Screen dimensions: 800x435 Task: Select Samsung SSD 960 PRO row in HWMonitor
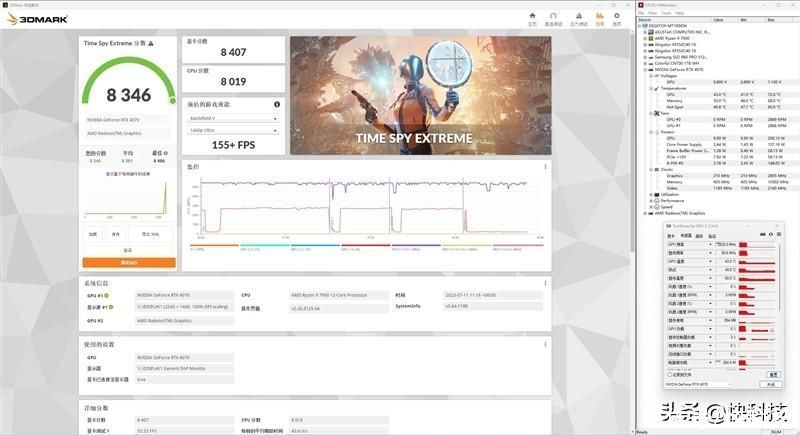click(682, 57)
